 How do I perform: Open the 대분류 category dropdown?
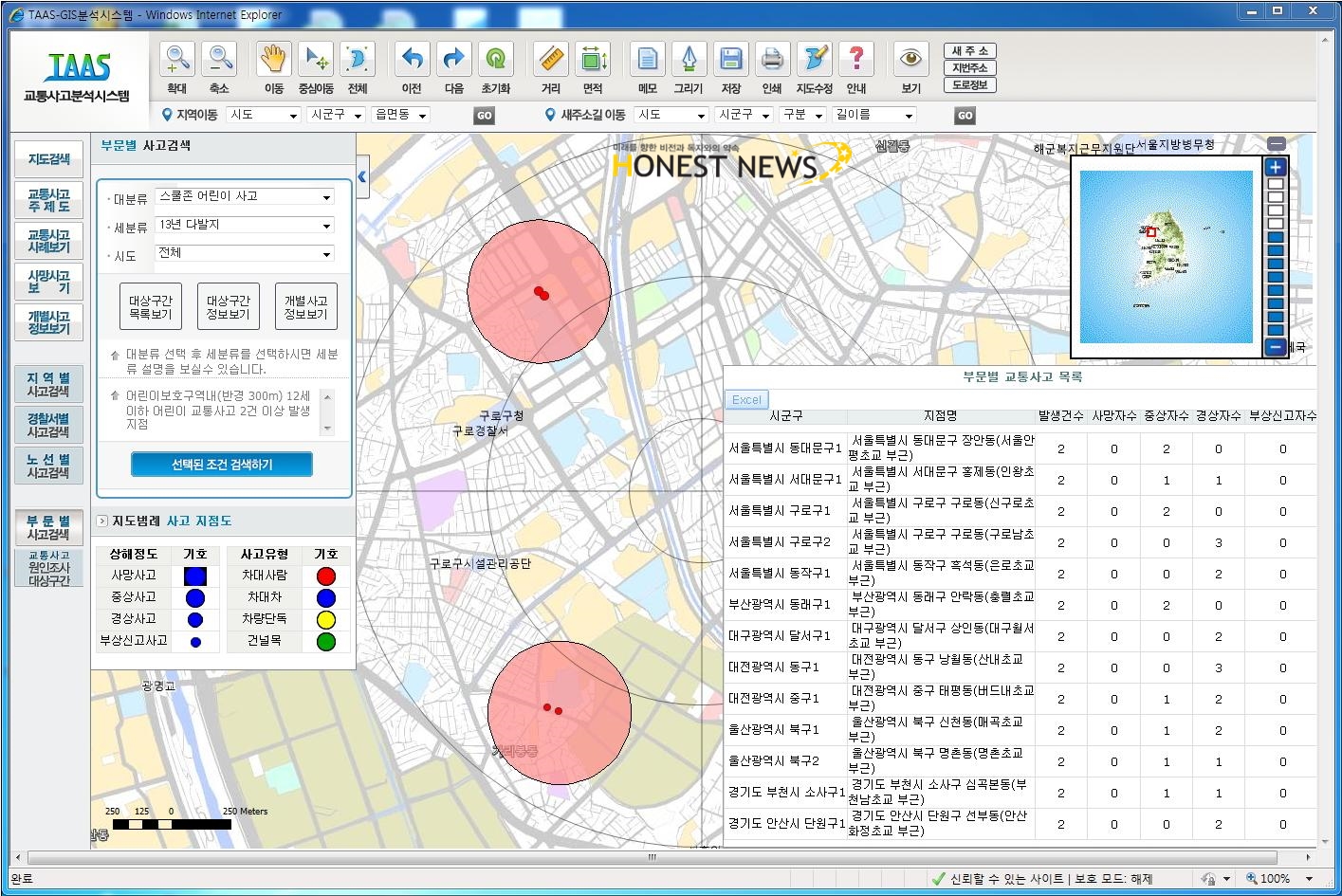point(246,197)
